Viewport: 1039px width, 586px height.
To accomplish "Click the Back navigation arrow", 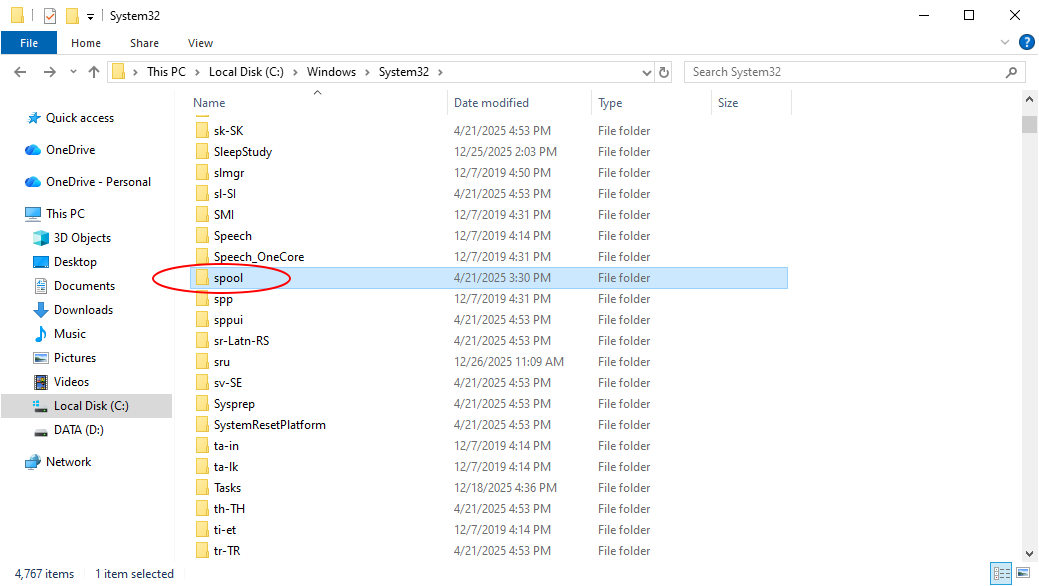I will (x=20, y=72).
